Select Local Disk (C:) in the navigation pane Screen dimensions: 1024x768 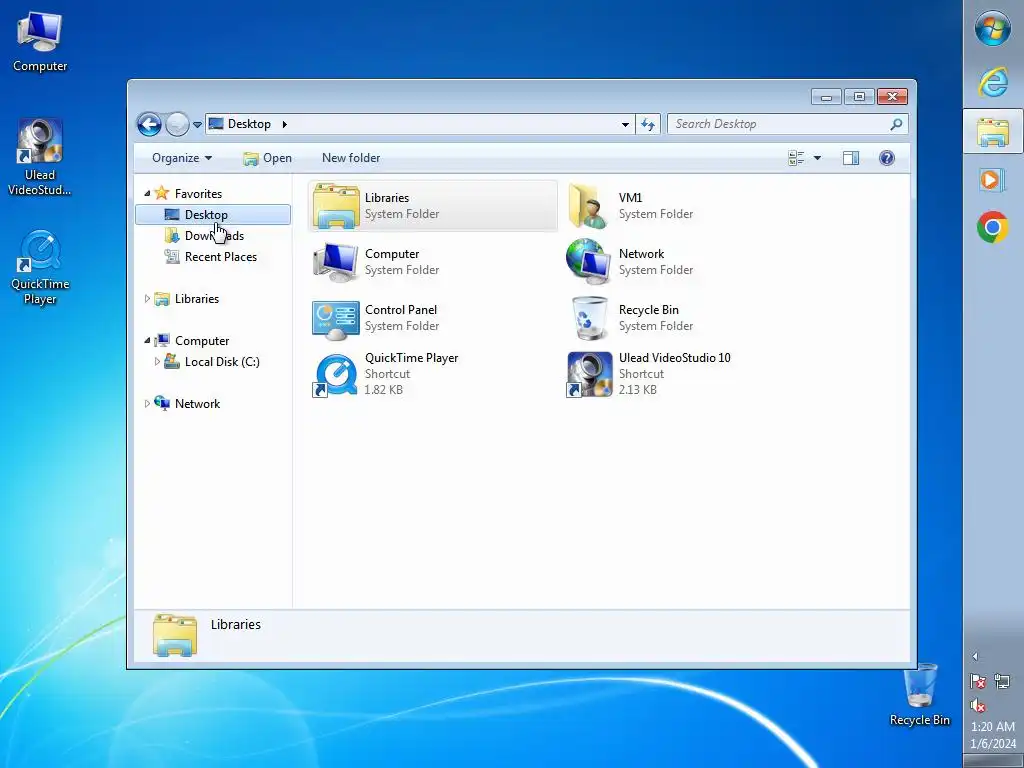(222, 362)
